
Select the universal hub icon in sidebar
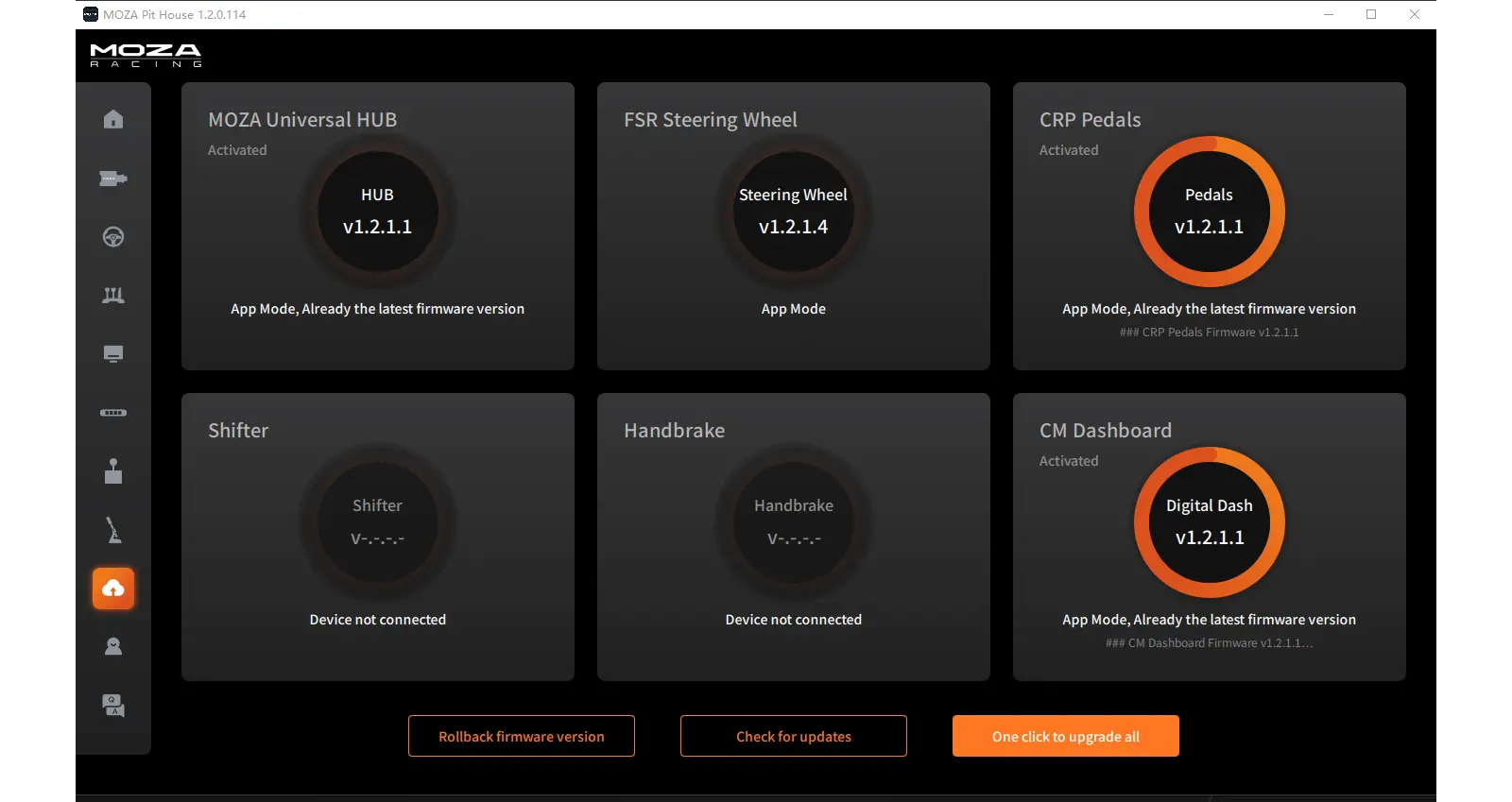tap(113, 413)
